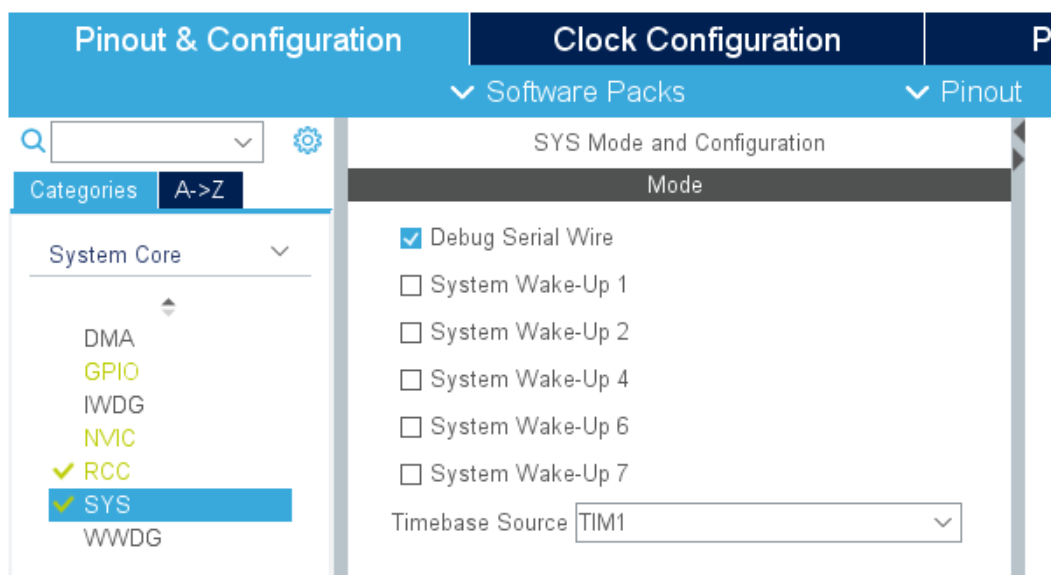Collapse the System Core category
Image resolution: width=1051 pixels, height=575 pixels.
(x=280, y=252)
